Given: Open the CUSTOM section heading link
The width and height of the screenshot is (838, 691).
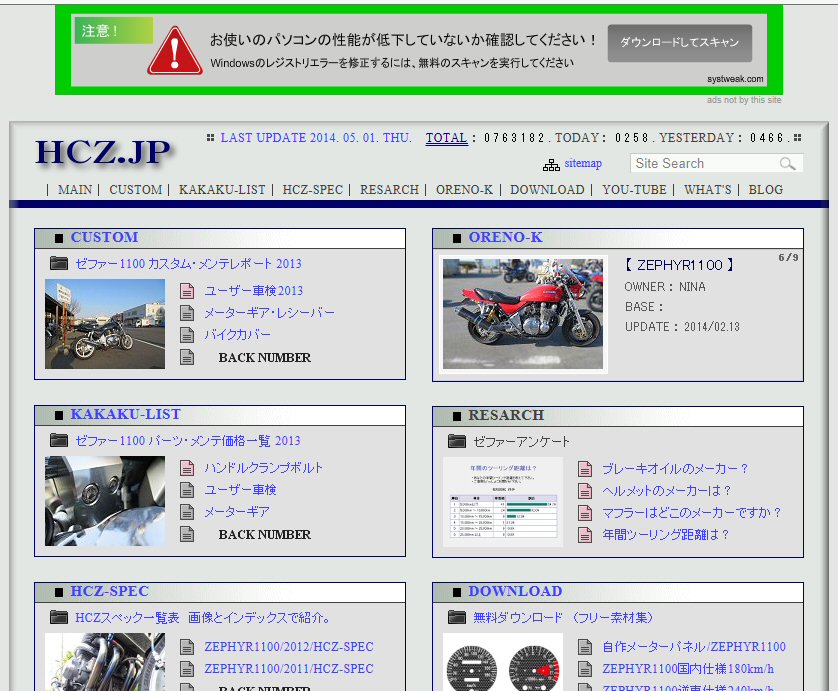Looking at the screenshot, I should (x=104, y=237).
